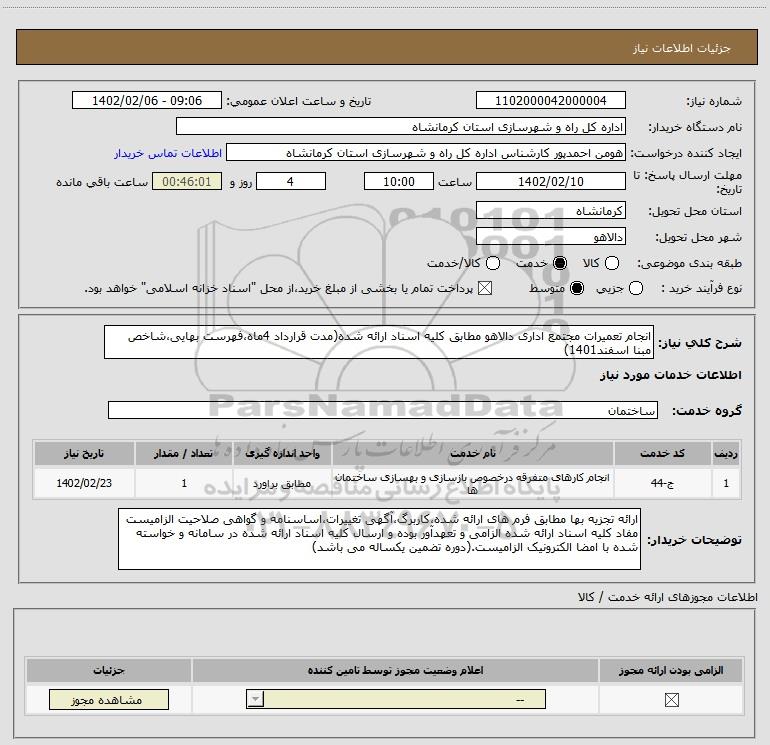Click the الزامی بودن ارائه مجوز header
The image size is (770, 745).
click(671, 670)
